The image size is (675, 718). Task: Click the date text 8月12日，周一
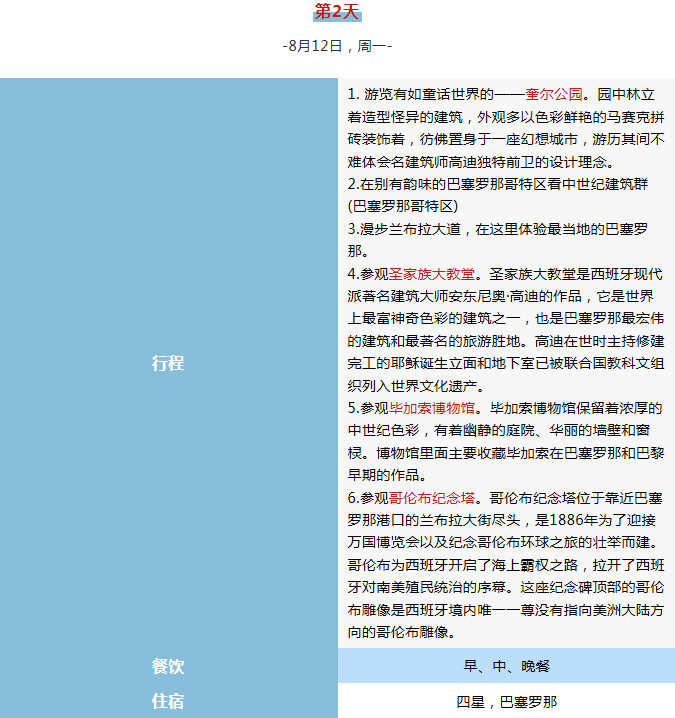tap(337, 46)
